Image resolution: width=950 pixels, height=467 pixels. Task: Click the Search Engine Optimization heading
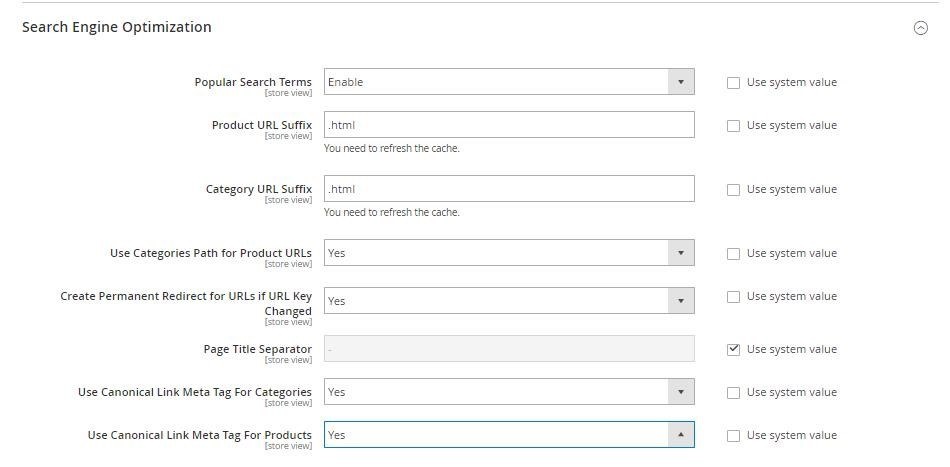pyautogui.click(x=117, y=27)
